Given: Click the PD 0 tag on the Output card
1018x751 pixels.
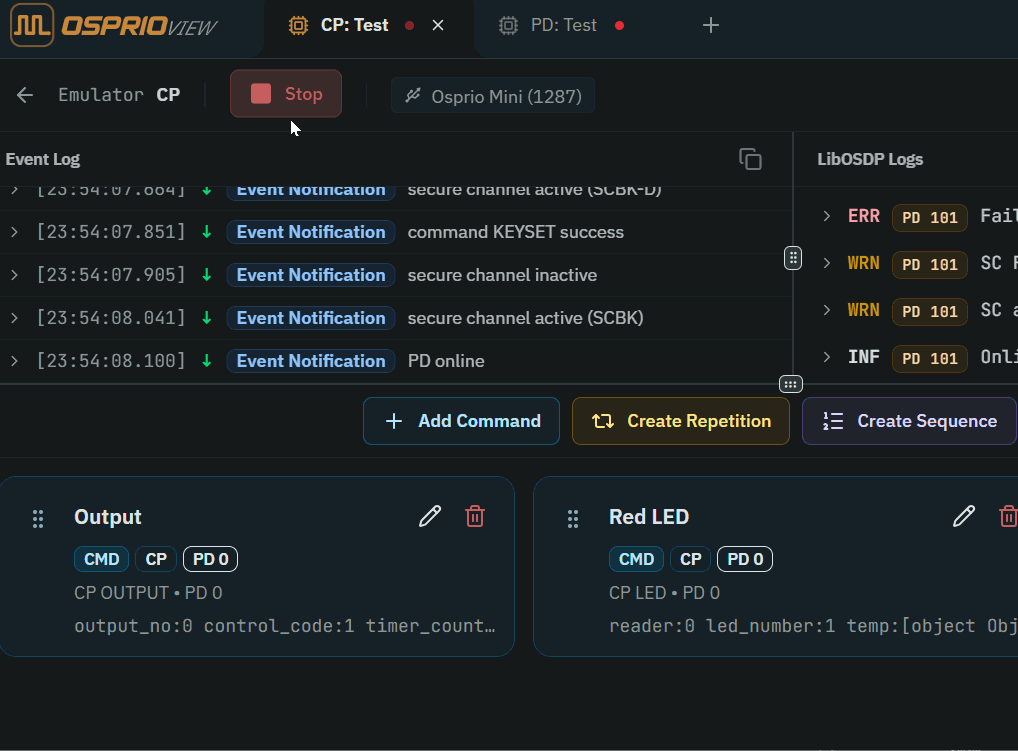Looking at the screenshot, I should pyautogui.click(x=210, y=559).
